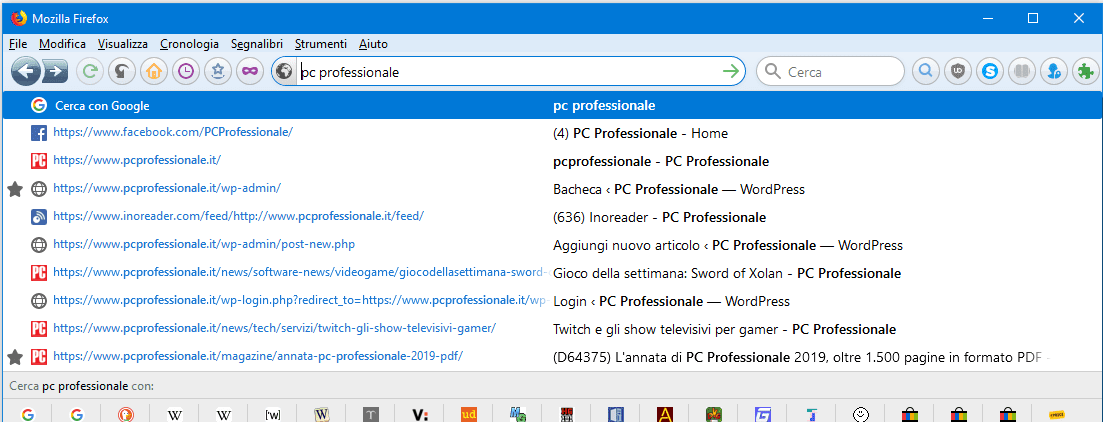Select the inoreader.com feed suggestion
Image resolution: width=1103 pixels, height=422 pixels.
(x=238, y=216)
